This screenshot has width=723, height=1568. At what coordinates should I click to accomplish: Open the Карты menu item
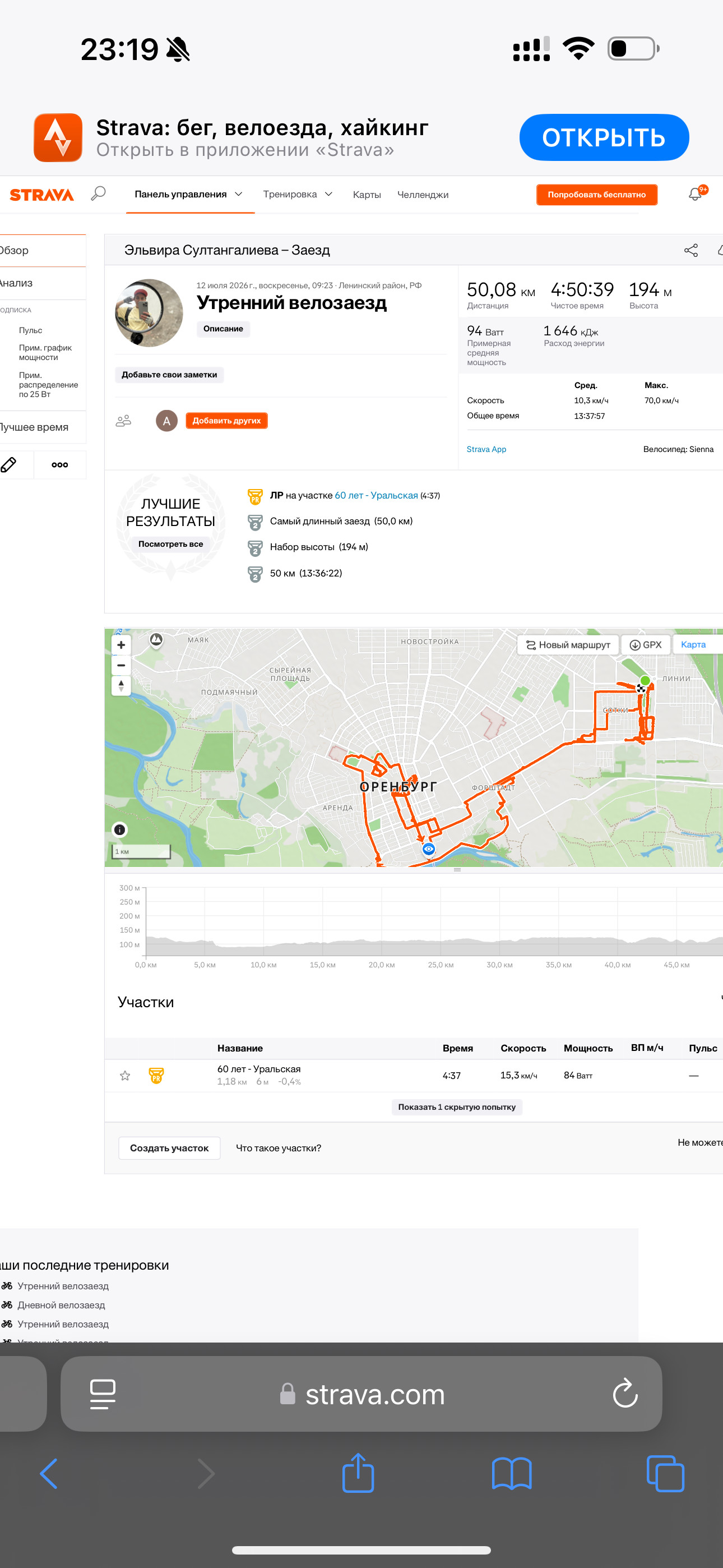(367, 195)
